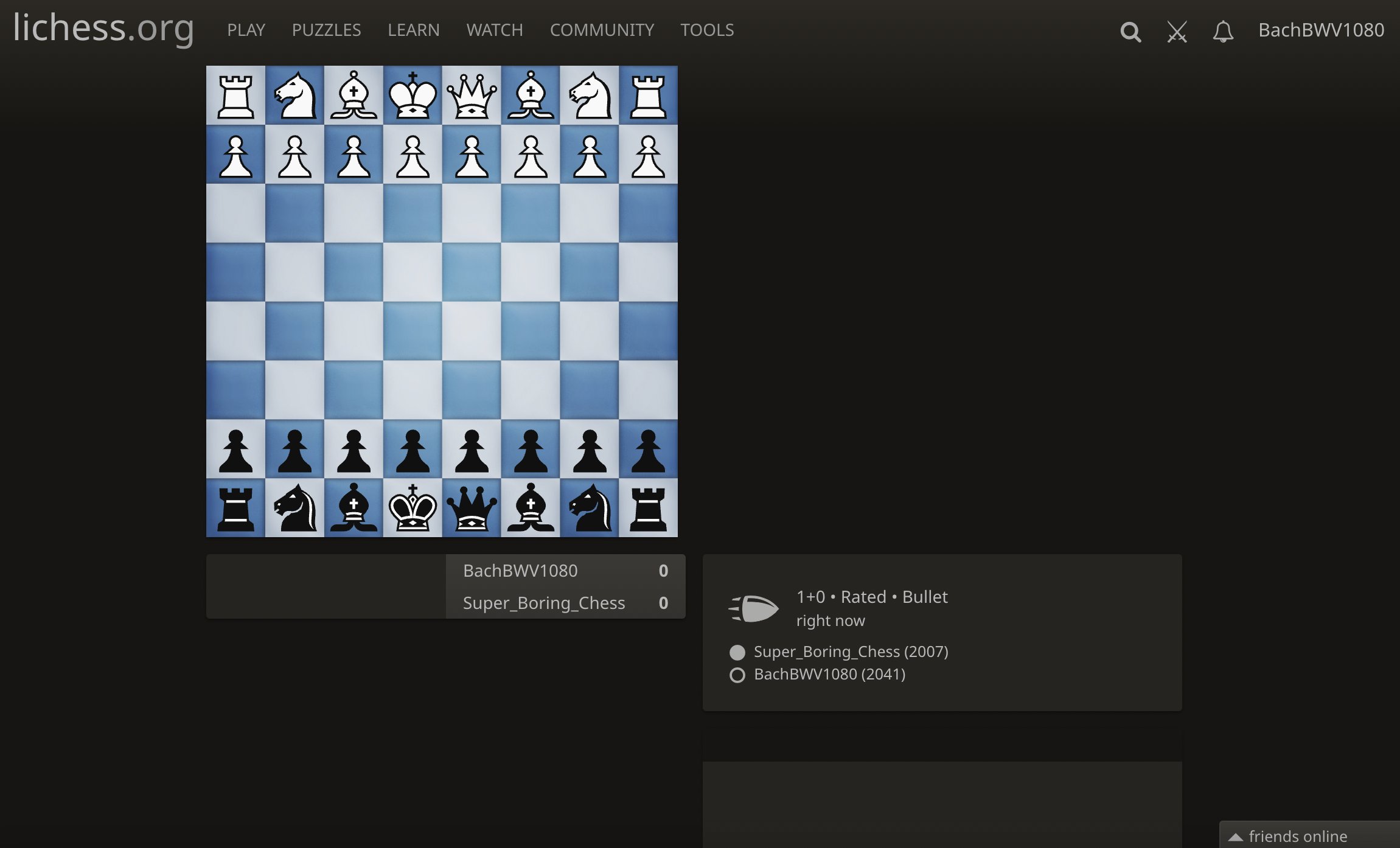Click the lichess.org logo
The width and height of the screenshot is (1400, 848).
pyautogui.click(x=103, y=29)
